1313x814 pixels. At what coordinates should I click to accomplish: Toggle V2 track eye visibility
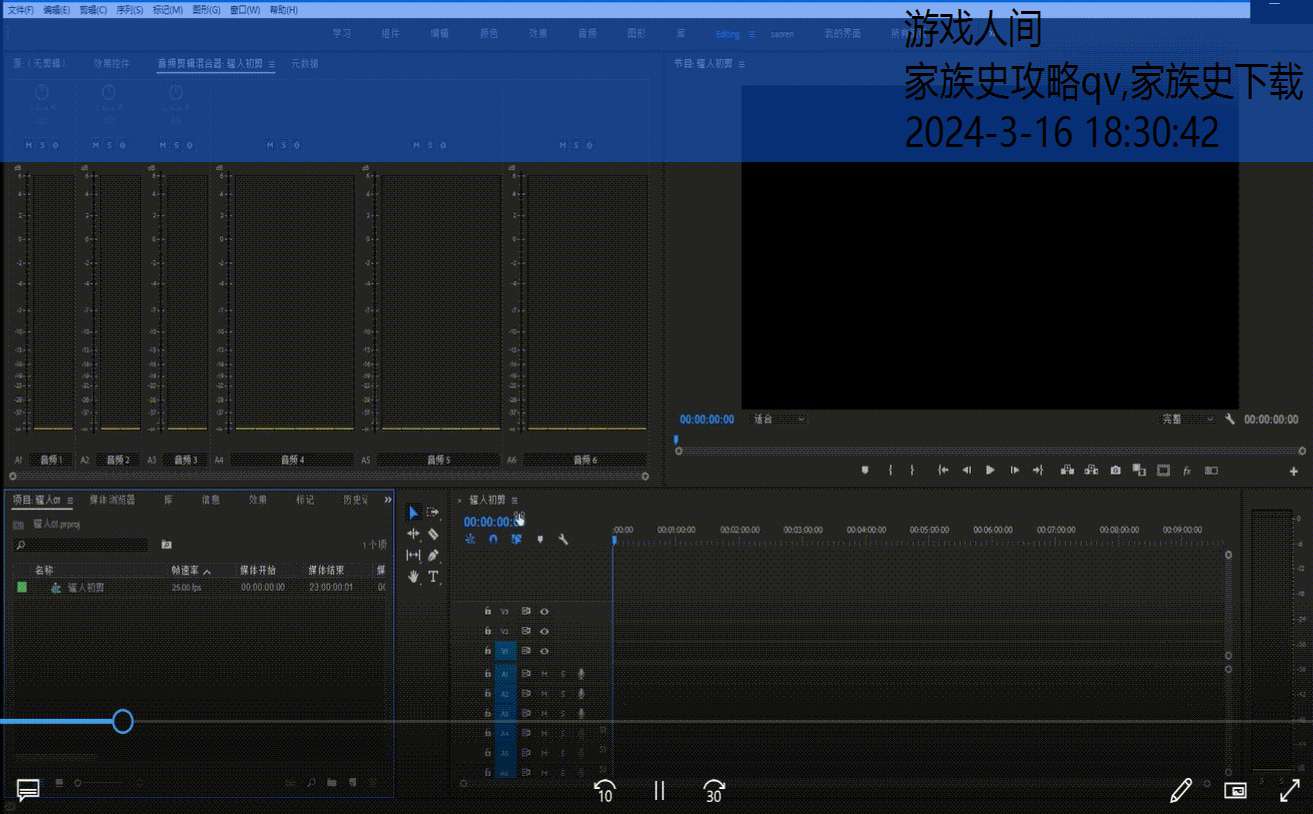(x=545, y=631)
